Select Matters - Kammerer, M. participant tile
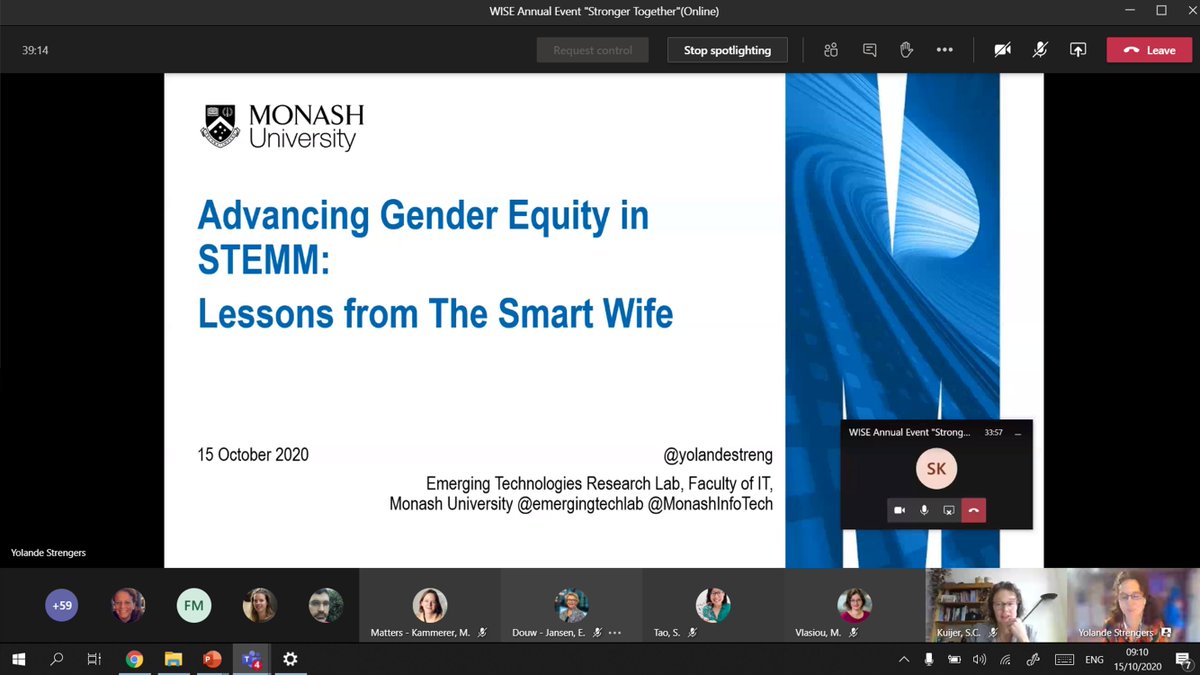This screenshot has width=1200, height=675. 430,607
